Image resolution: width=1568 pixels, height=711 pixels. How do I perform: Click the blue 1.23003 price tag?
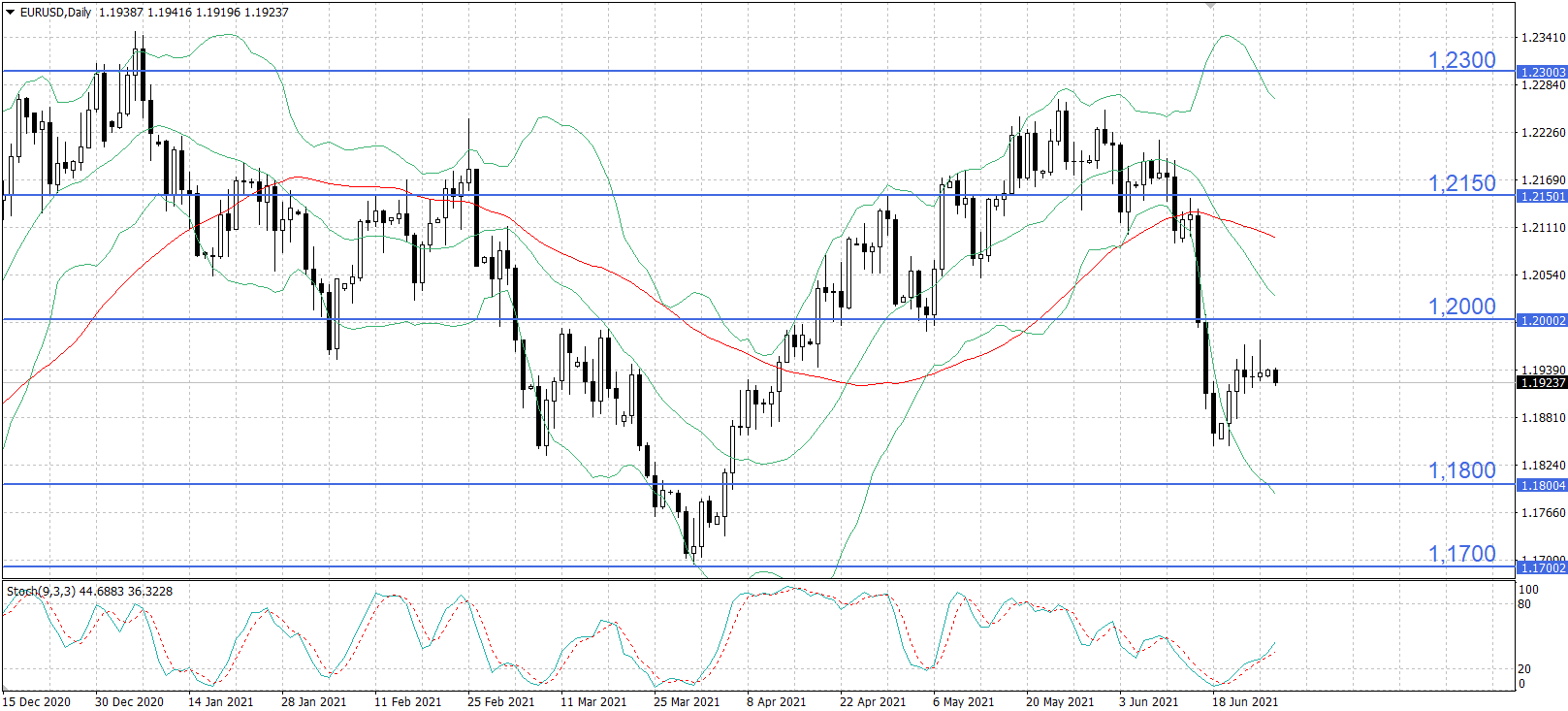pyautogui.click(x=1542, y=72)
